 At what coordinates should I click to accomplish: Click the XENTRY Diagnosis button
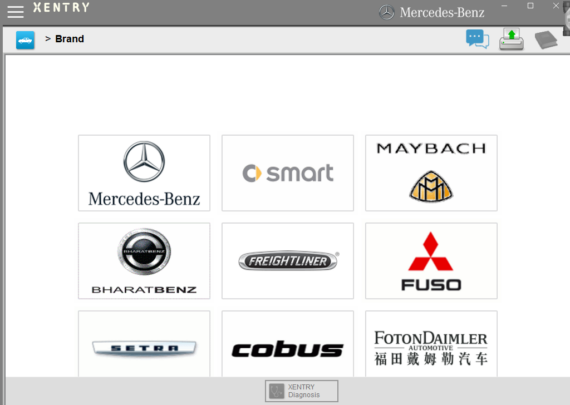302,391
